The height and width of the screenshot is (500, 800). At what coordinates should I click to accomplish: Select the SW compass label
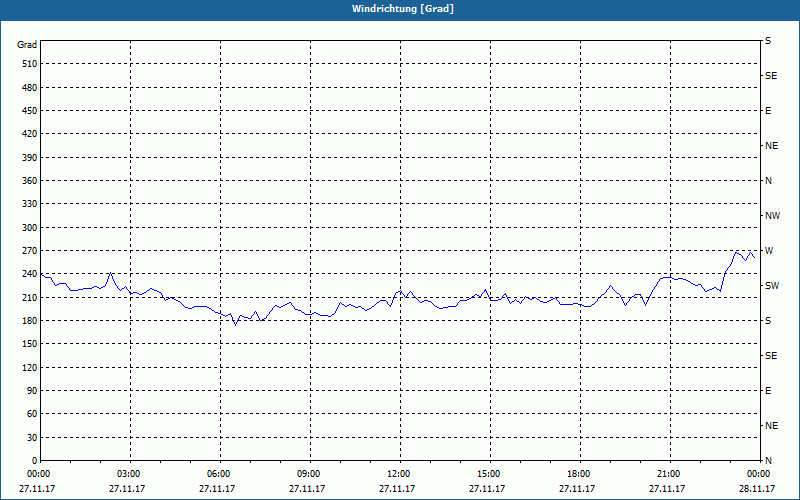(x=772, y=286)
